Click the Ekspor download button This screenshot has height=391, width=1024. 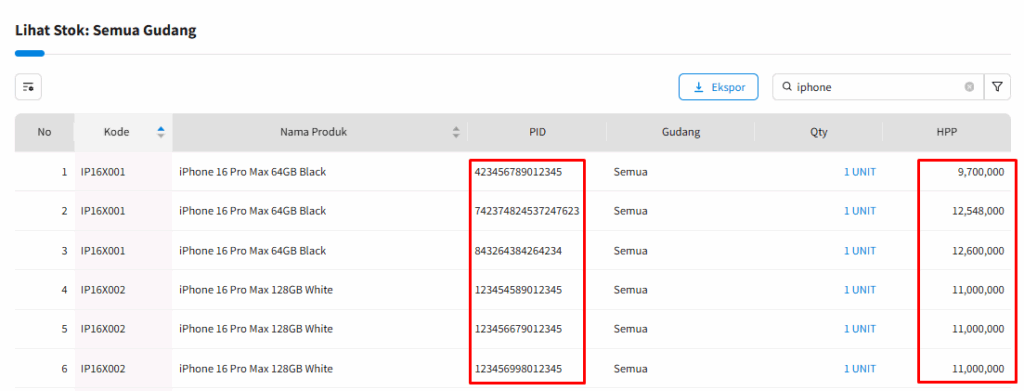coord(718,87)
